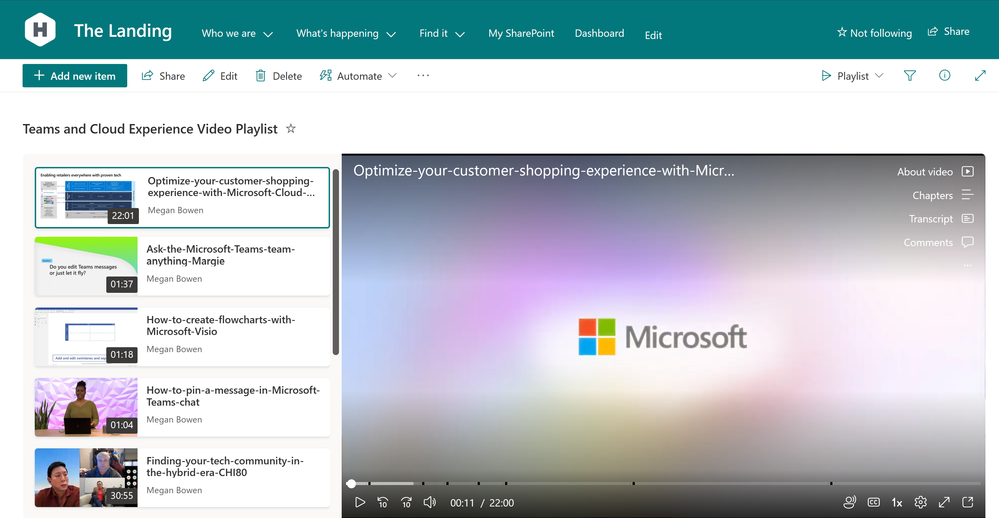Play the video

(x=360, y=503)
